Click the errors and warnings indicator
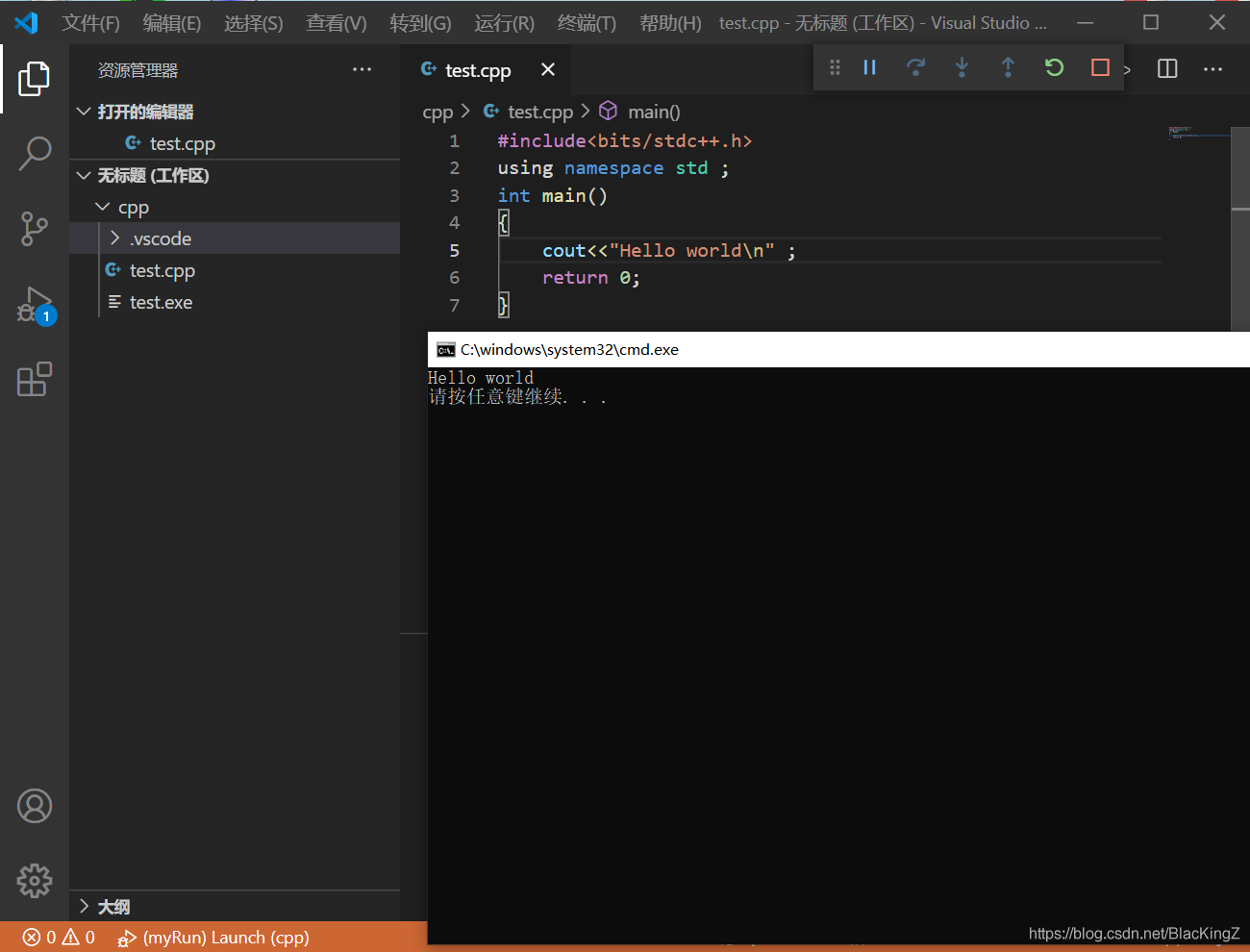Viewport: 1250px width, 952px height. click(x=58, y=938)
